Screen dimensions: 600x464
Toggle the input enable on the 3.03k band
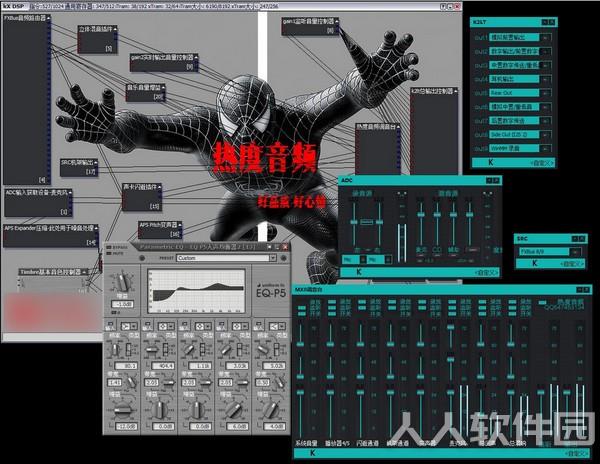(x=221, y=326)
